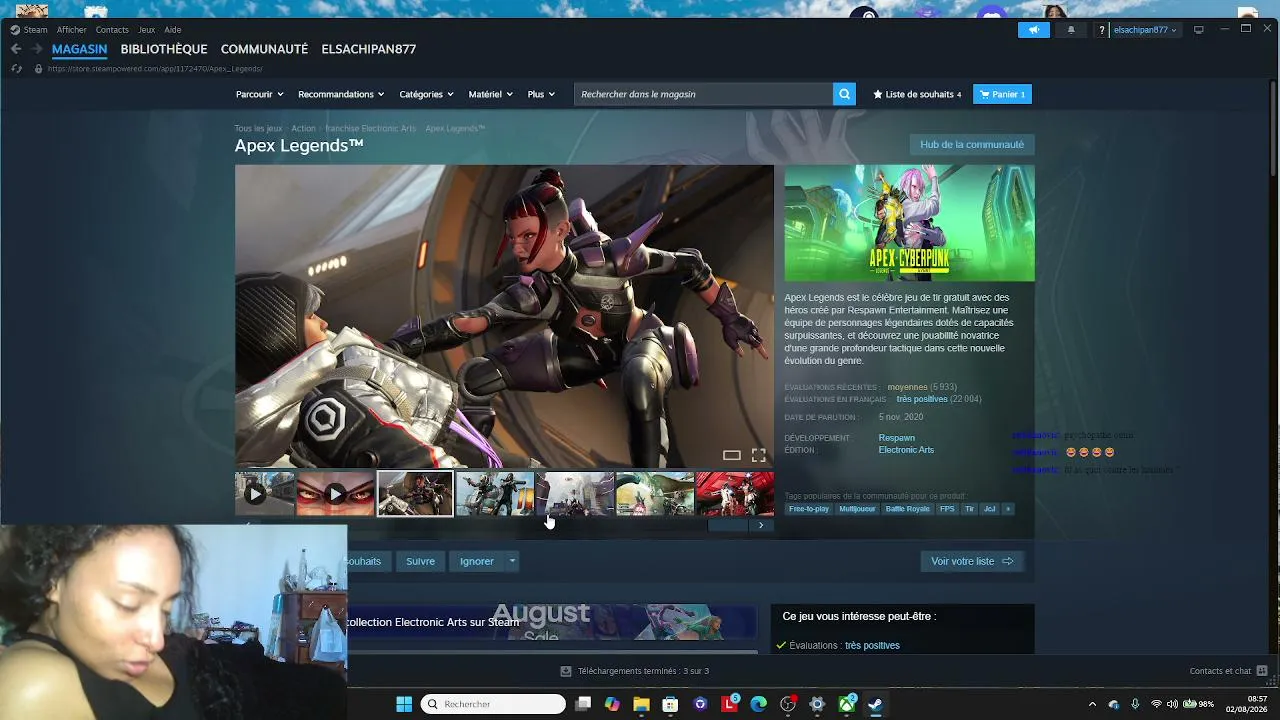Image resolution: width=1280 pixels, height=720 pixels.
Task: Open the Catégories dropdown
Action: tap(426, 94)
